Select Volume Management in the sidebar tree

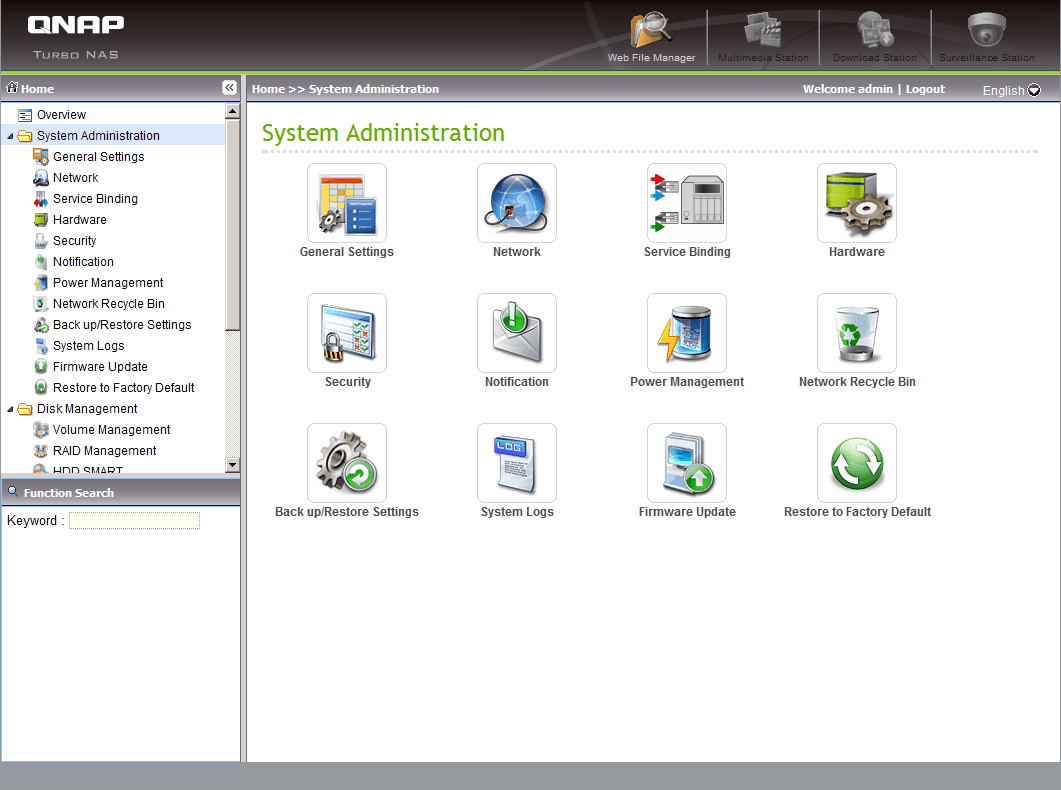point(111,429)
